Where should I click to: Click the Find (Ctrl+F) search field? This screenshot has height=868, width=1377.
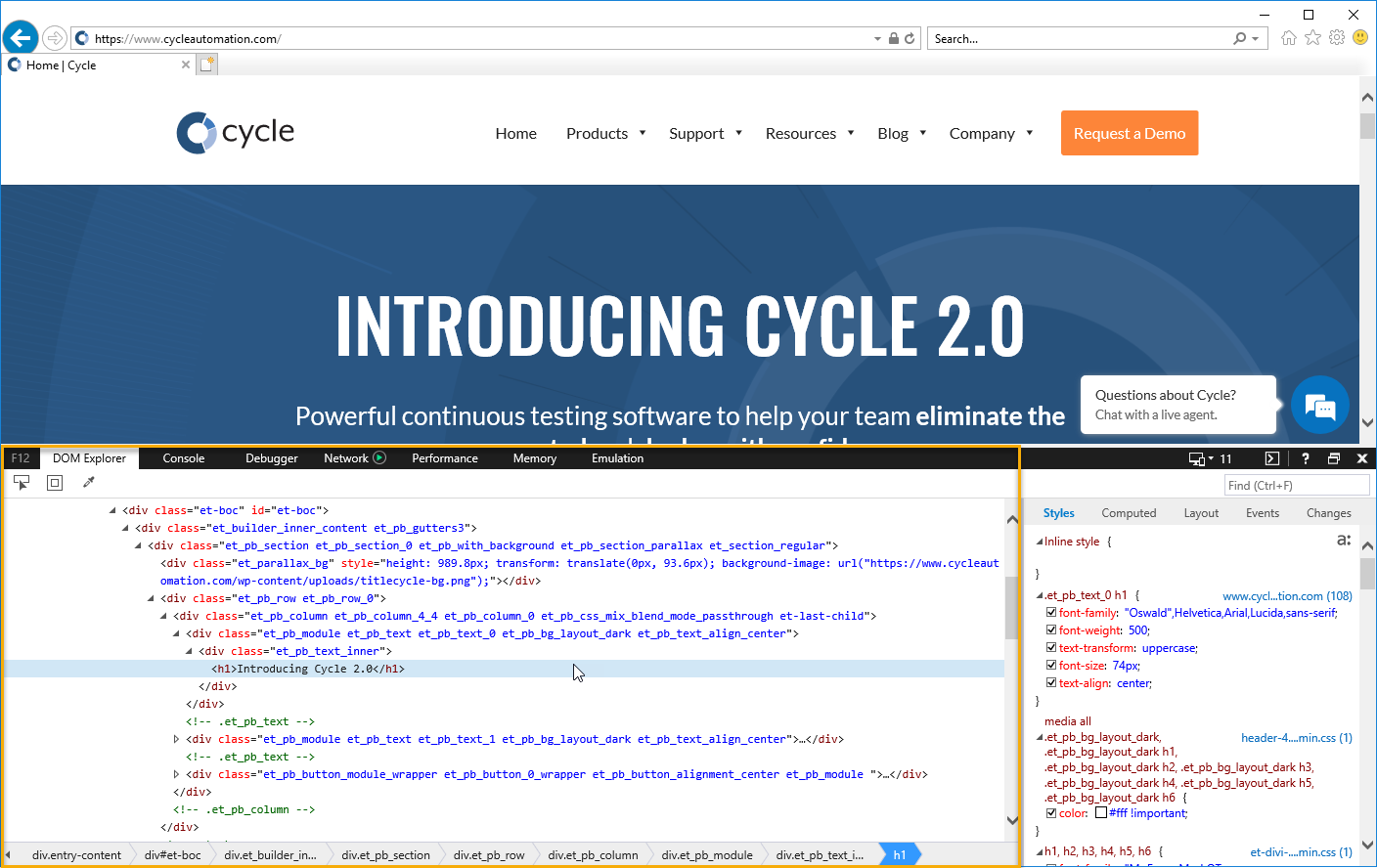[1297, 486]
